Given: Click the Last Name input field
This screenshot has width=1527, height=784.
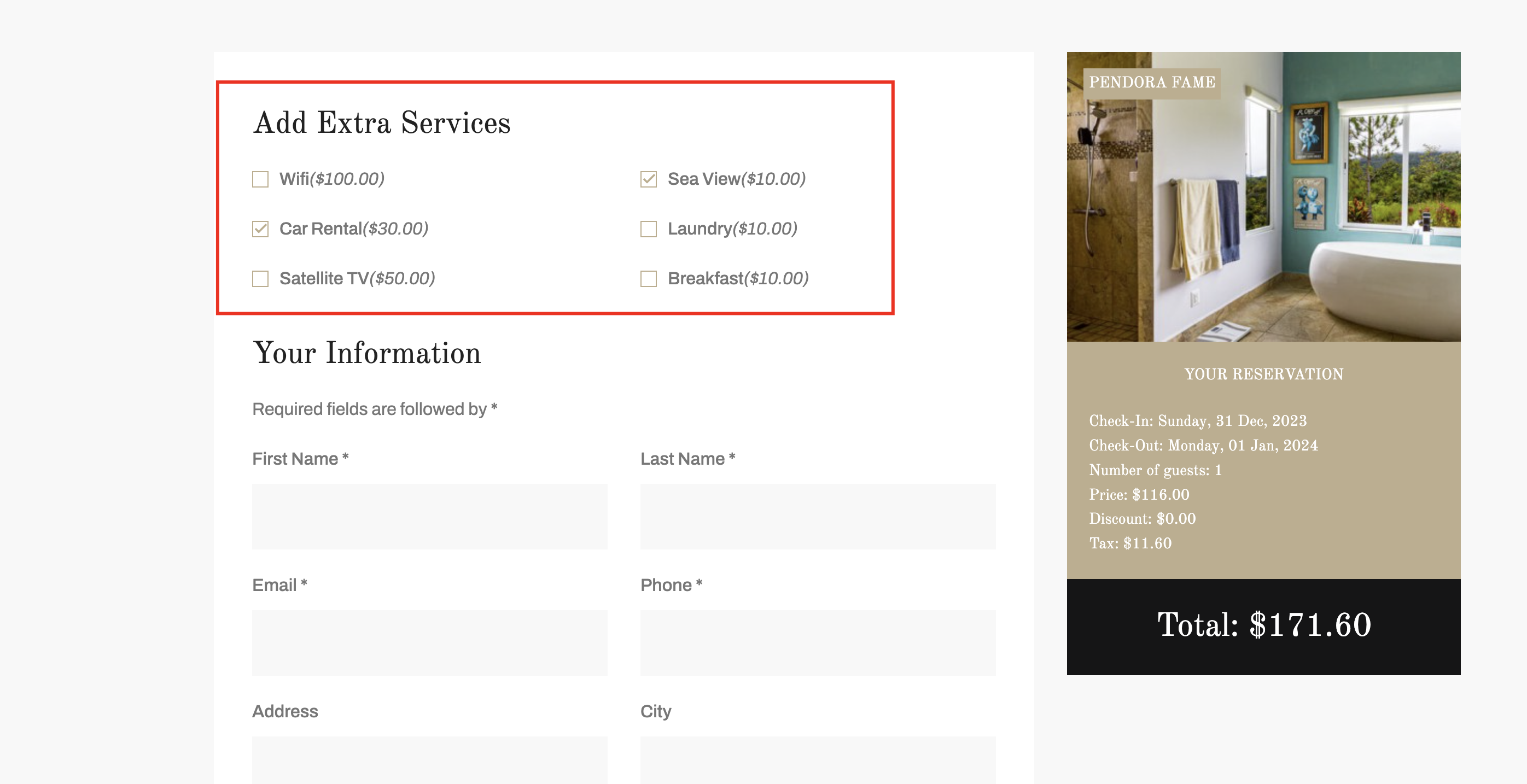Looking at the screenshot, I should coord(818,516).
